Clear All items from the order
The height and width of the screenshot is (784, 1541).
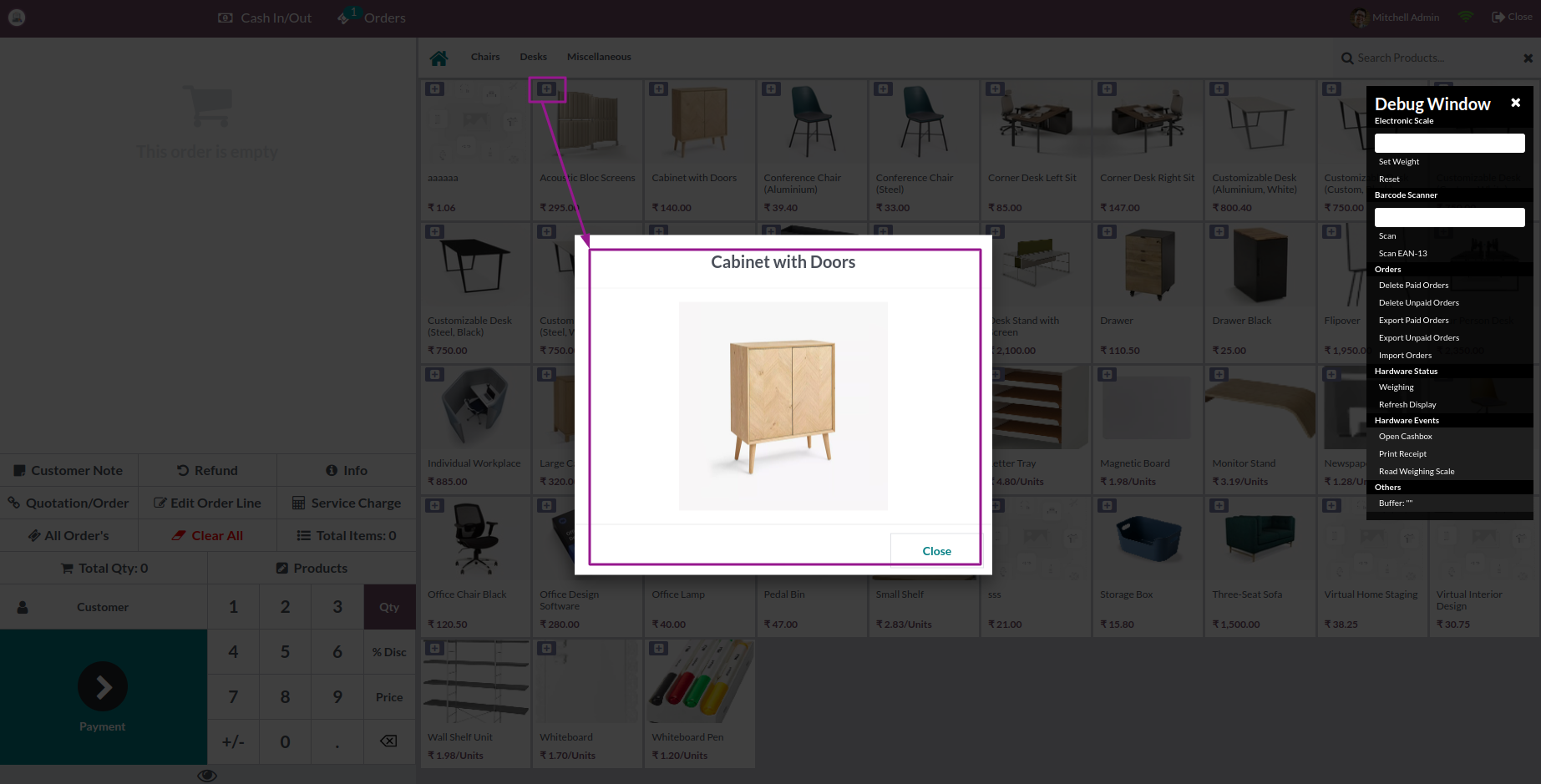pyautogui.click(x=207, y=535)
